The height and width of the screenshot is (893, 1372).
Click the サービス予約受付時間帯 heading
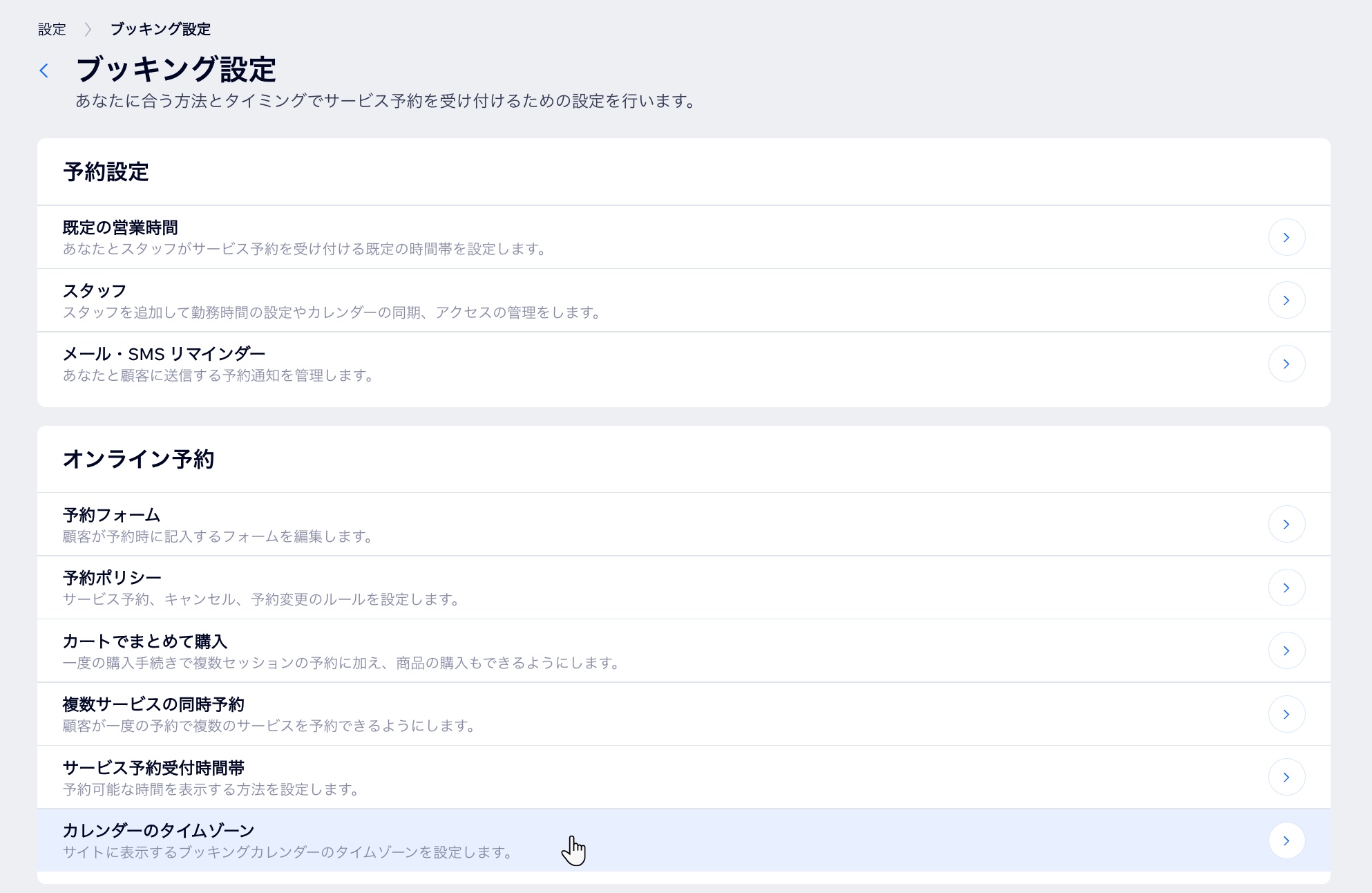tap(153, 768)
